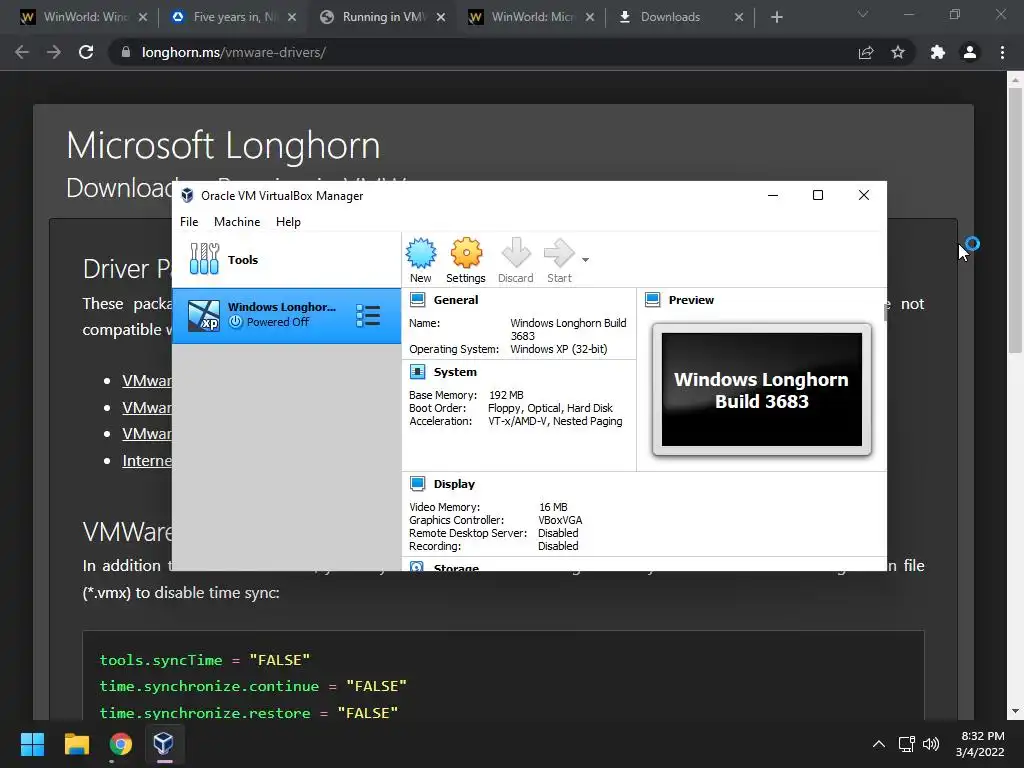
Task: Click the Microsoft Longhorn page title
Action: 223,145
